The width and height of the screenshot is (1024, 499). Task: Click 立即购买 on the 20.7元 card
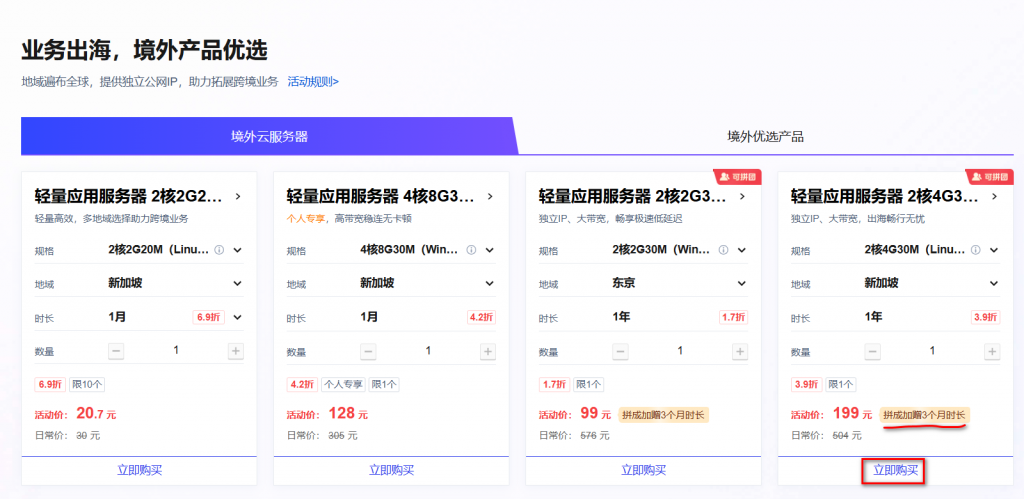tap(139, 470)
